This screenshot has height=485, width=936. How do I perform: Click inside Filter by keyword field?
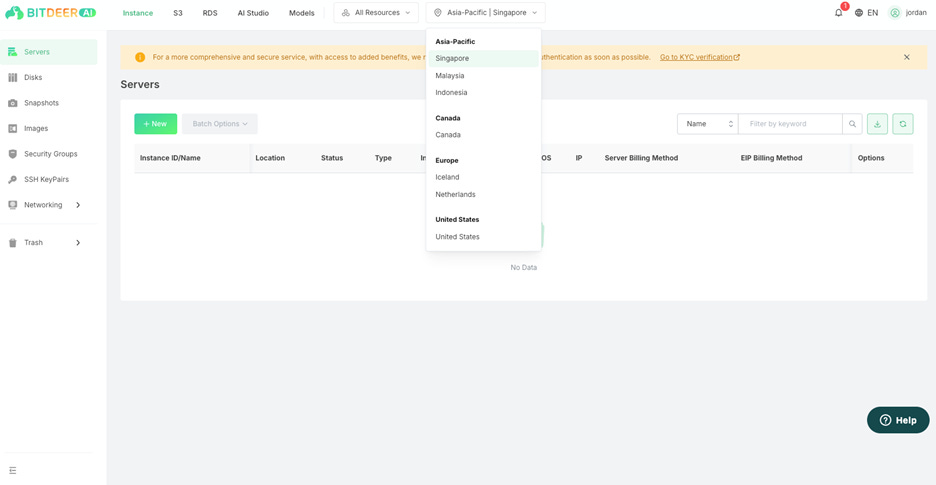point(790,124)
